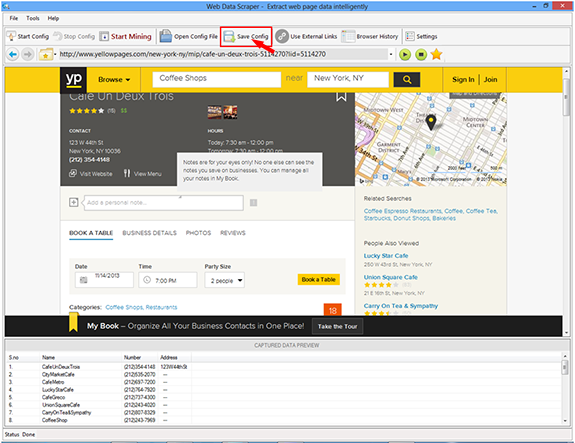Open Carry On Tea & Sympathy link
Image resolution: width=575 pixels, height=443 pixels.
[401, 306]
